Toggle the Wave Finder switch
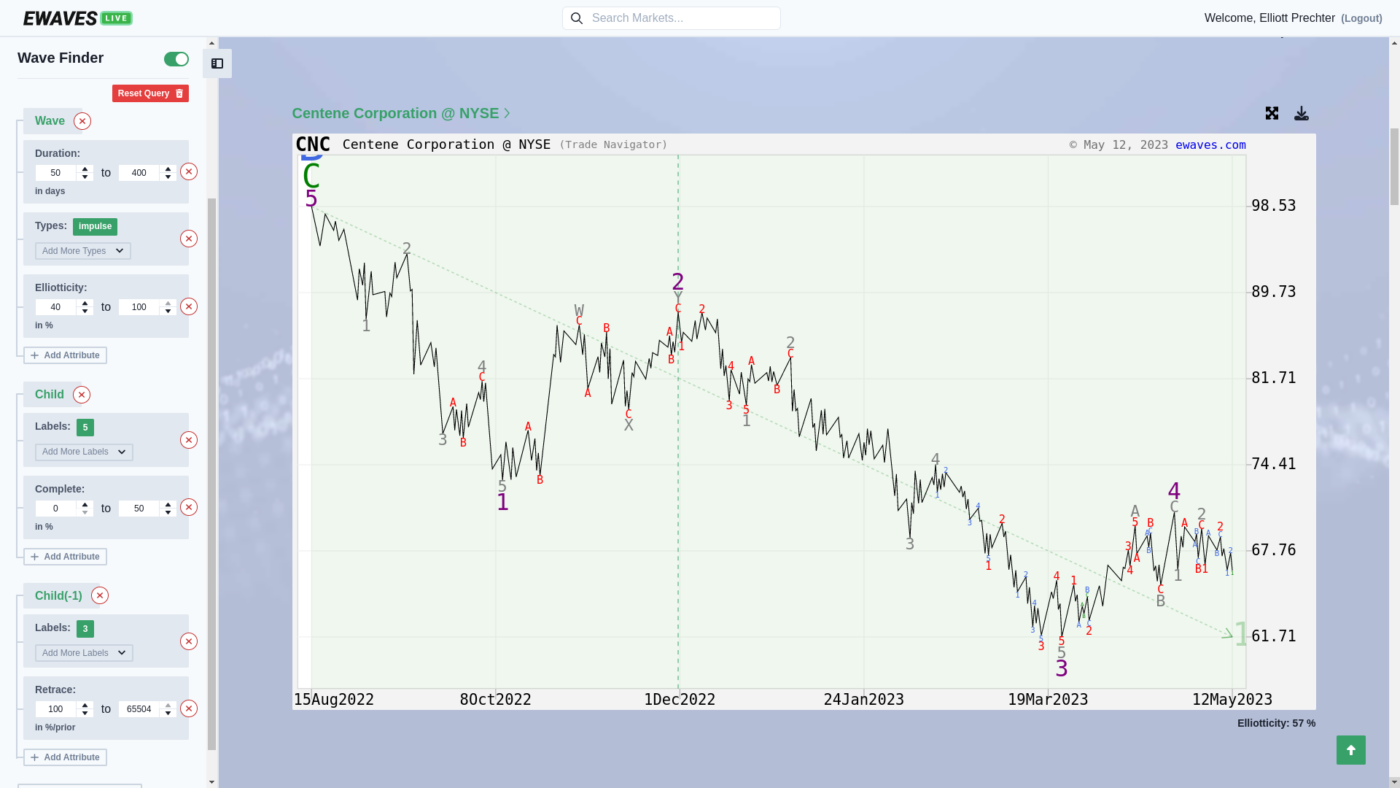The height and width of the screenshot is (788, 1400). pyautogui.click(x=176, y=59)
